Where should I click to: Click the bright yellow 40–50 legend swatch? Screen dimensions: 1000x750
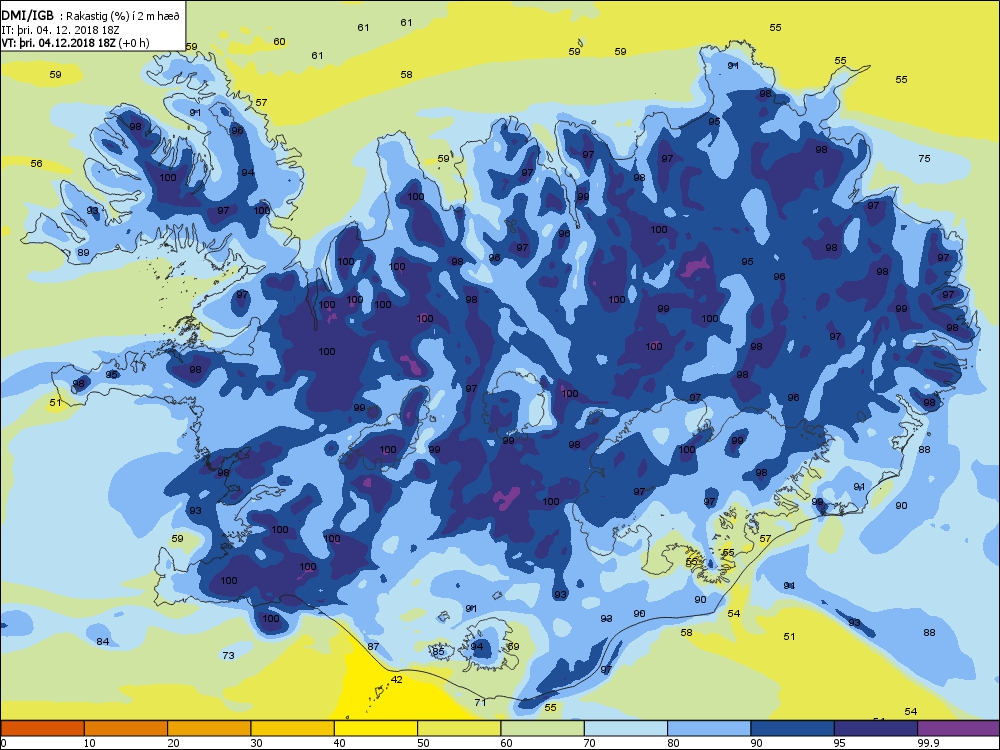[376, 728]
